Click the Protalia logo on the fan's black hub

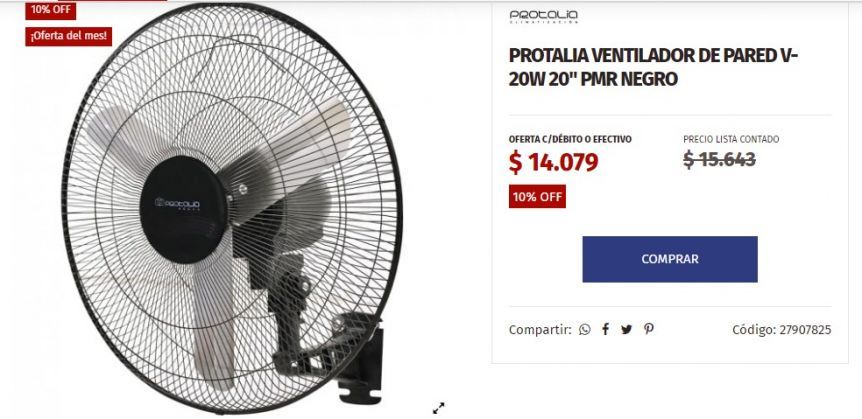click(x=177, y=205)
